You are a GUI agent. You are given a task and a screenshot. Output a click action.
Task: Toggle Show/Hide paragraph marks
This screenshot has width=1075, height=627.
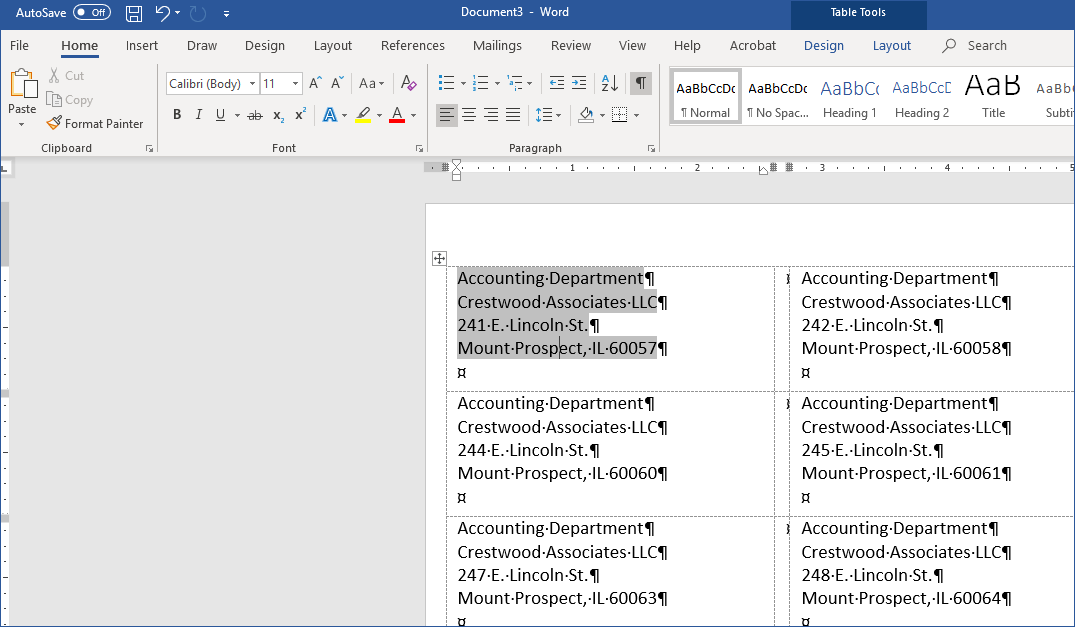point(640,84)
